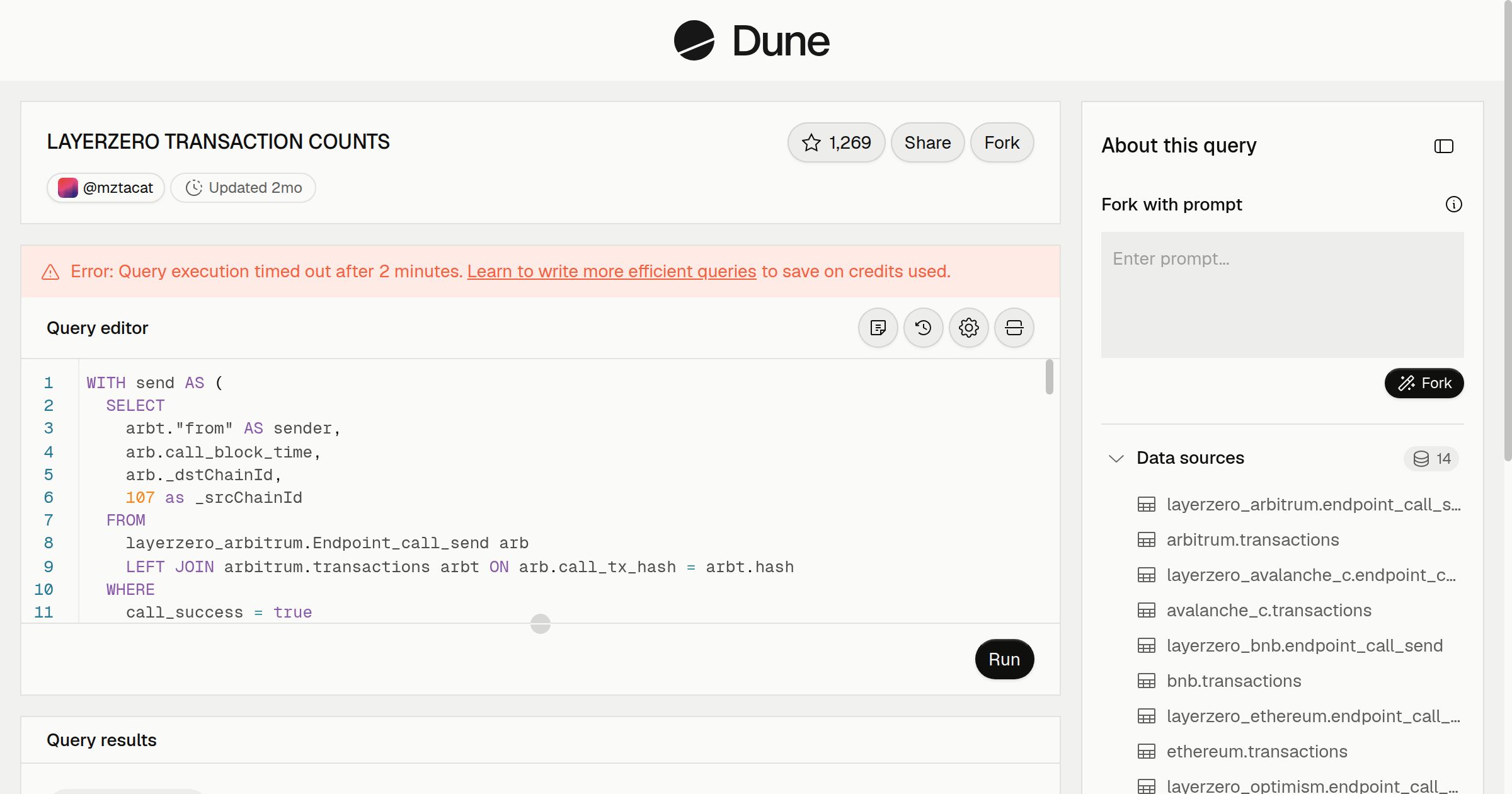Click line number 6 in the gutter
Screen dimensions: 1512x794
(x=49, y=498)
